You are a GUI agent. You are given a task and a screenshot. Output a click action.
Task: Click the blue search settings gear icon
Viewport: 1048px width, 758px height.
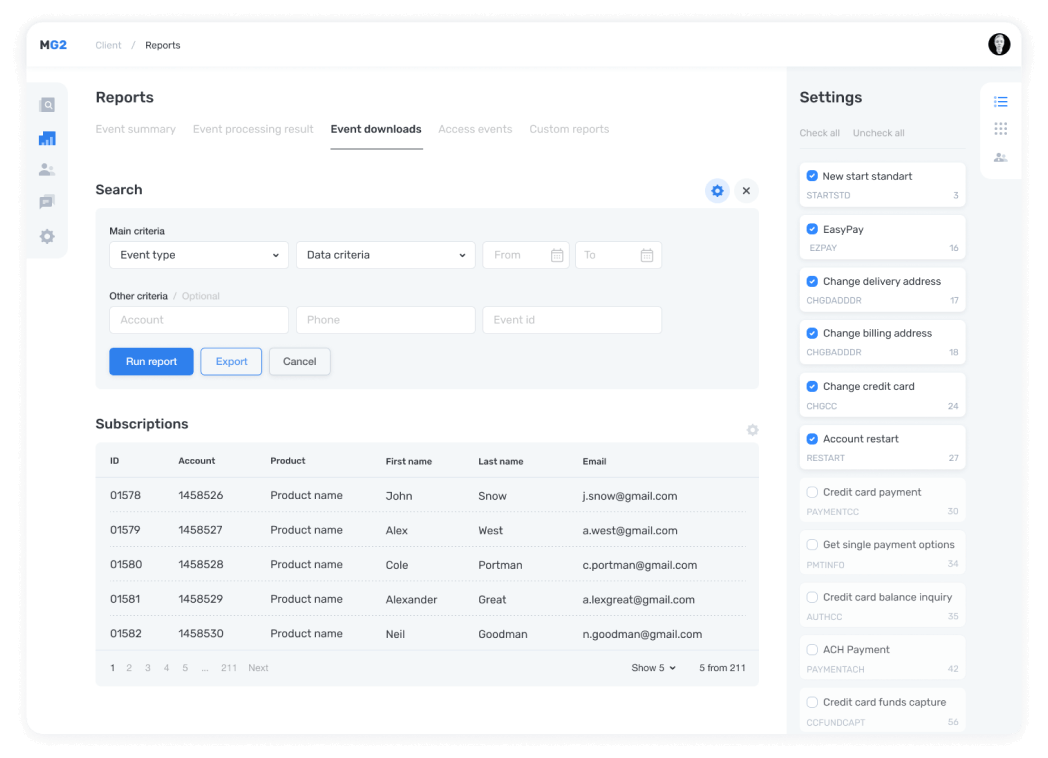point(717,190)
